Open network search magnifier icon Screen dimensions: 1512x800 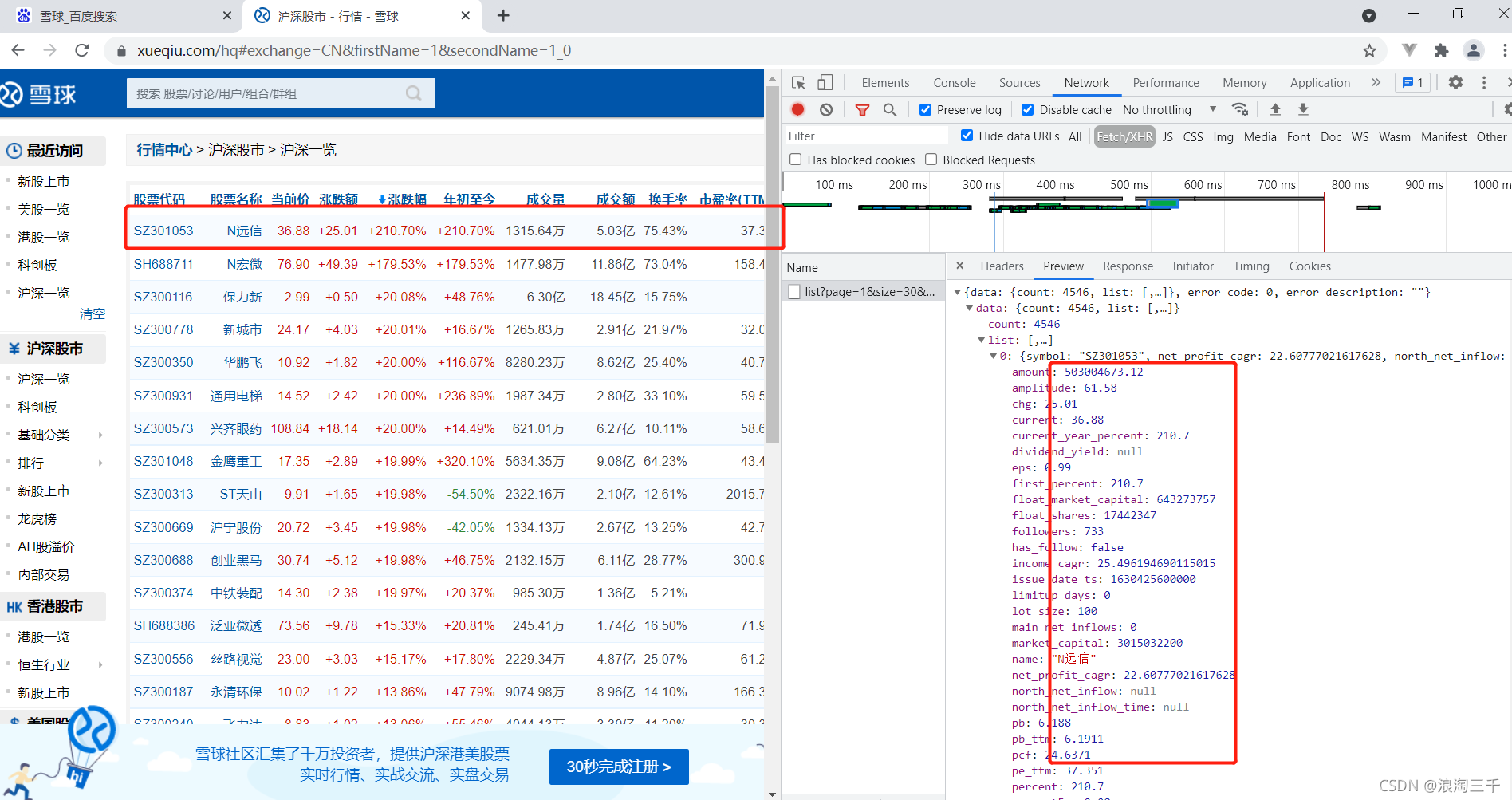point(890,110)
